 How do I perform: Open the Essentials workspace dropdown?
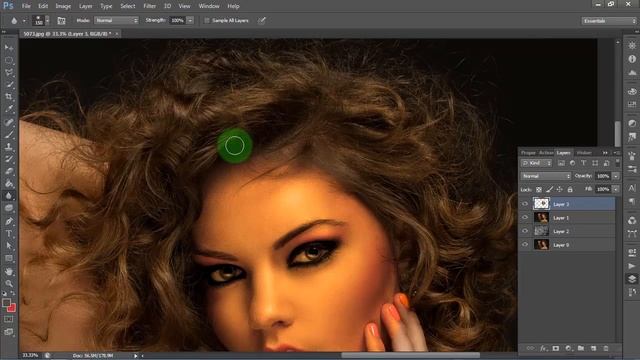(x=609, y=21)
